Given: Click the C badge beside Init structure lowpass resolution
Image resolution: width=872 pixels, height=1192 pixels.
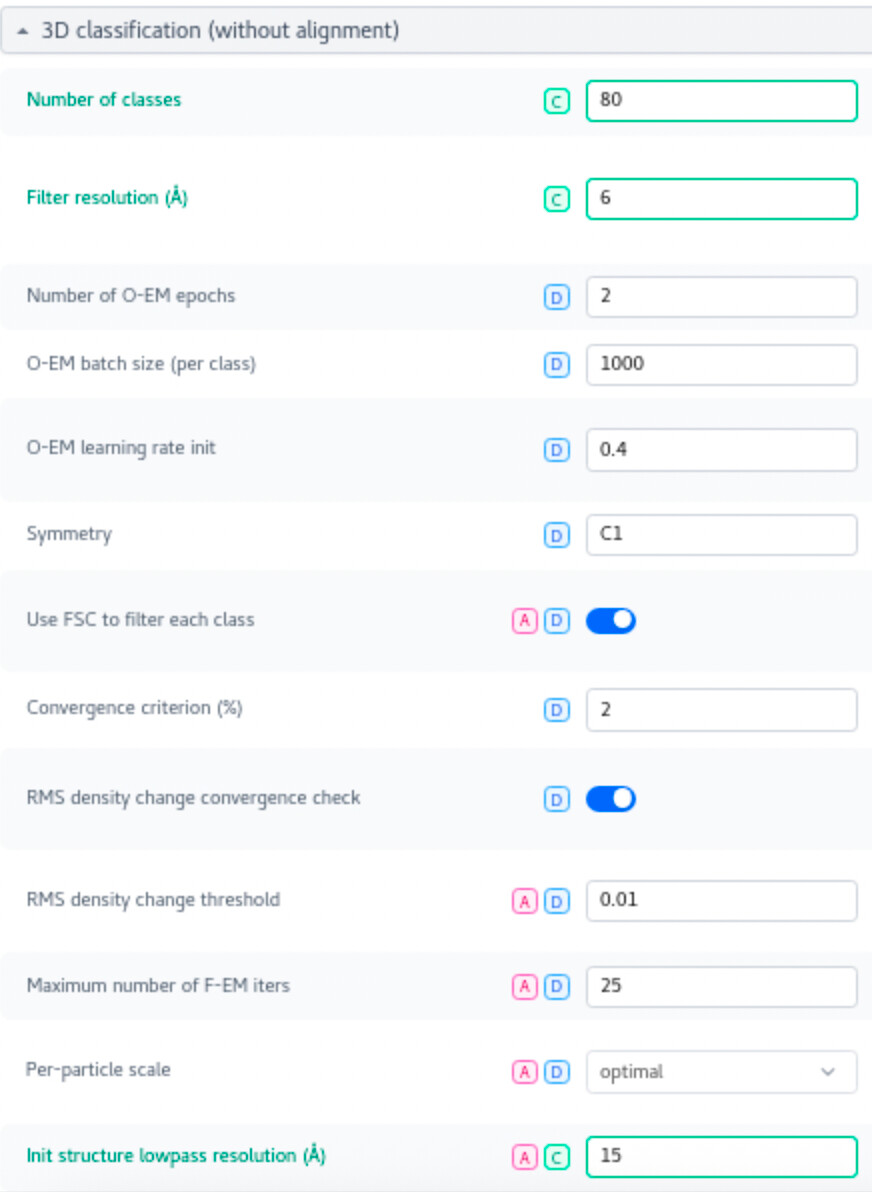Looking at the screenshot, I should pos(557,1157).
